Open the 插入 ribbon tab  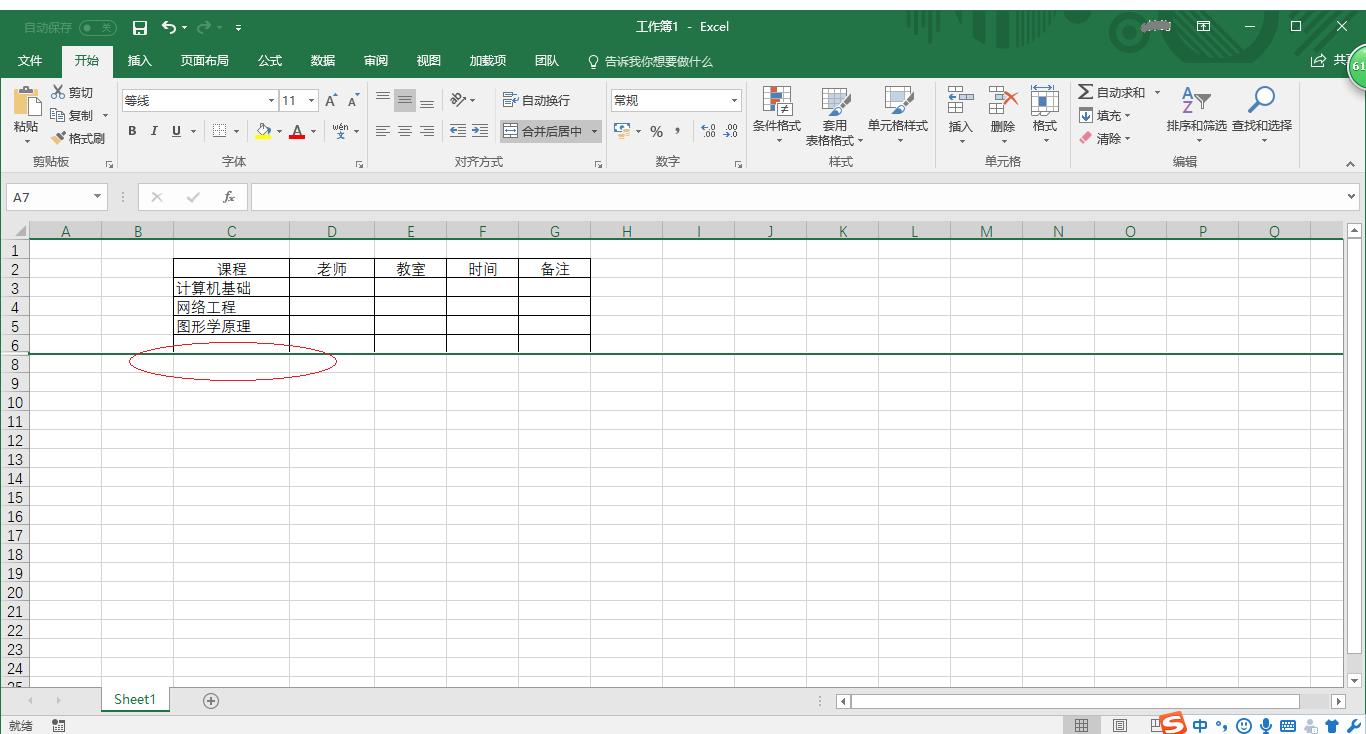[x=139, y=60]
